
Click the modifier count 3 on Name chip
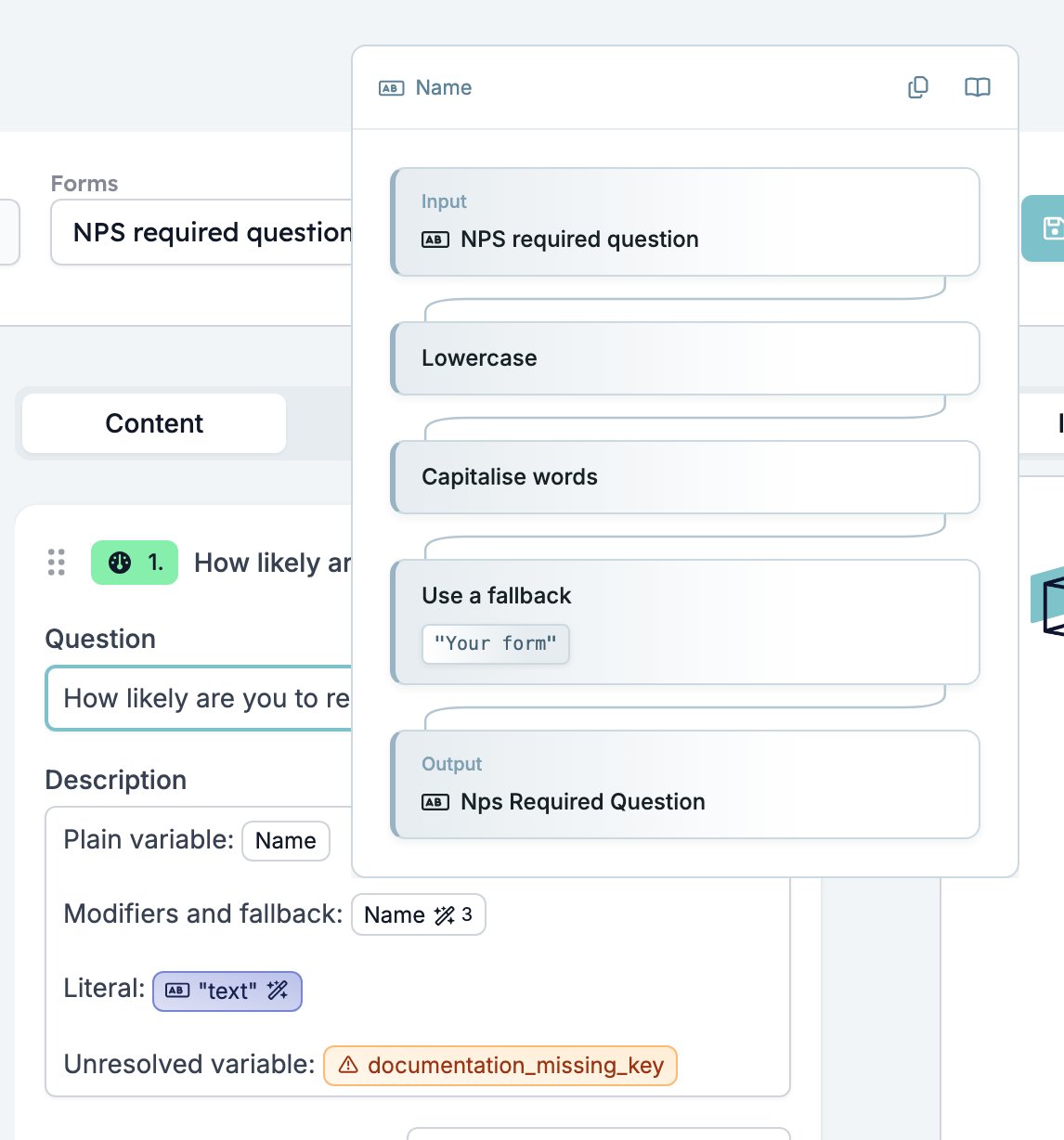[467, 914]
